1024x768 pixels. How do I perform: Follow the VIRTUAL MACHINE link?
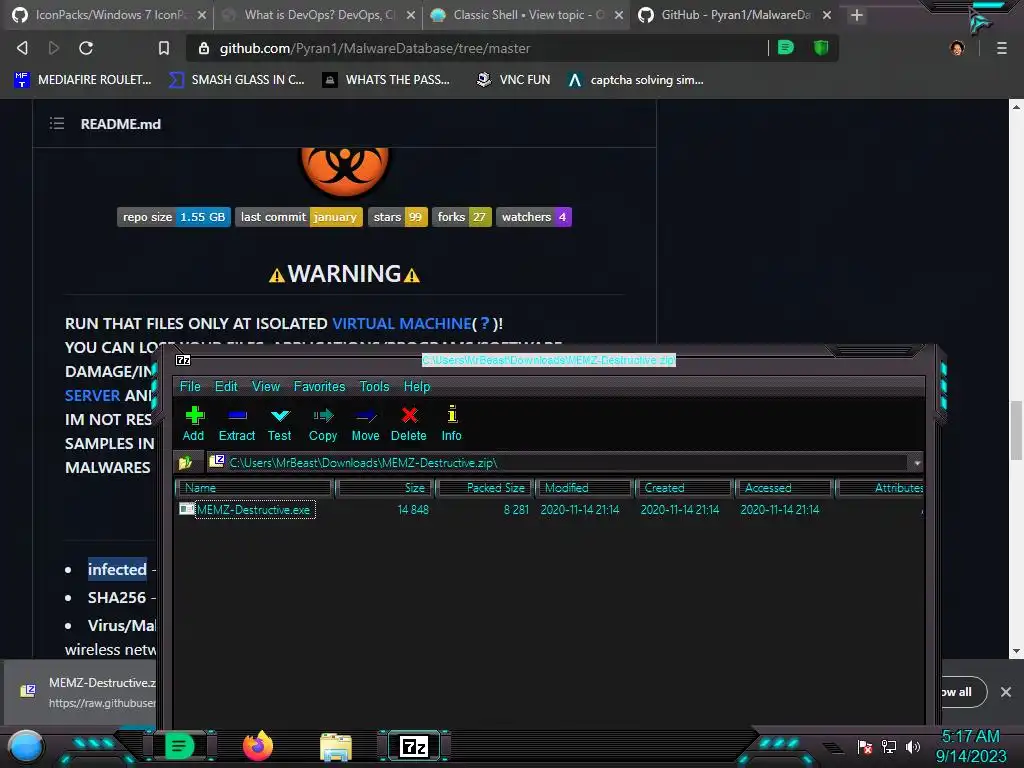coord(402,323)
